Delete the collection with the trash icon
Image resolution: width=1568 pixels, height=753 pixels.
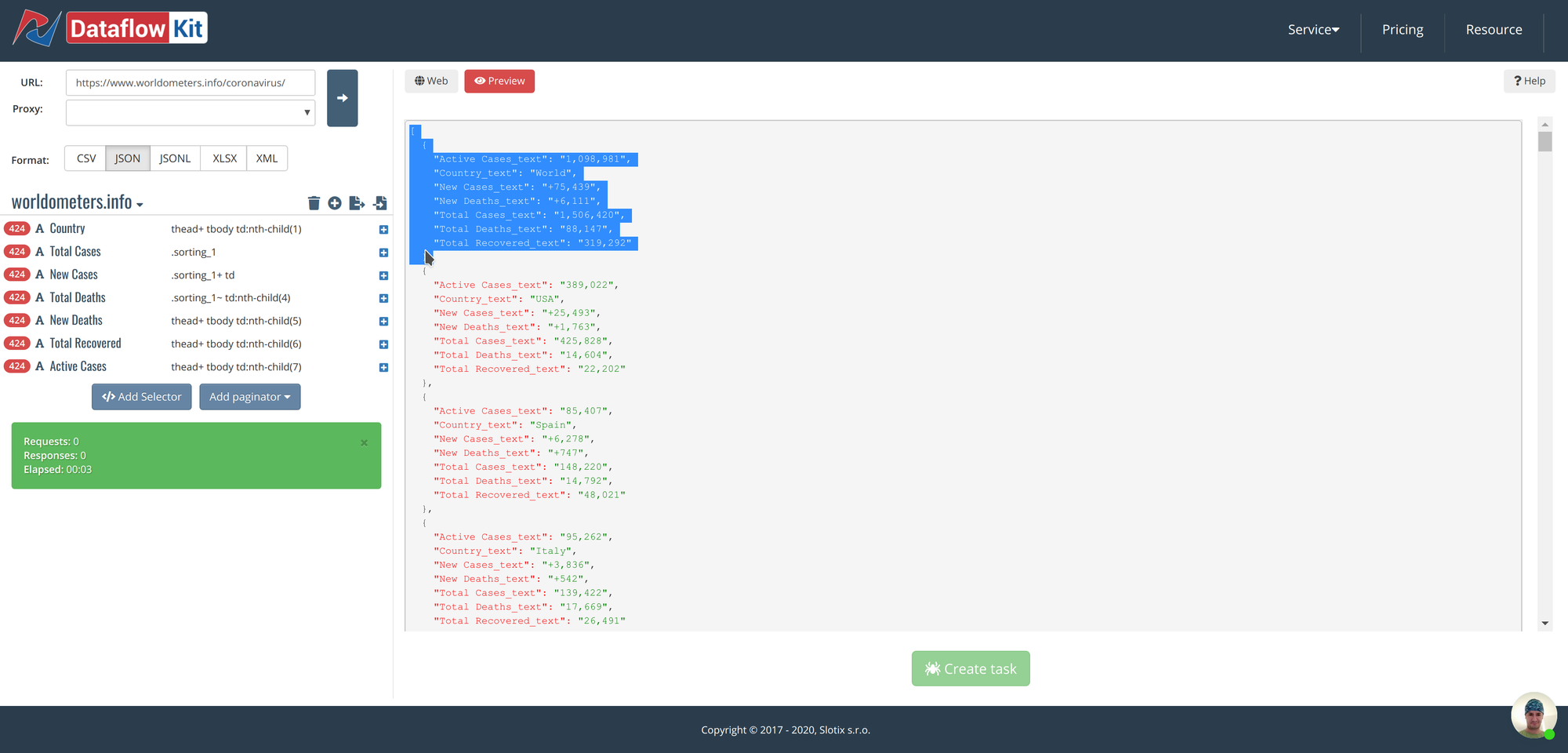pyautogui.click(x=314, y=203)
